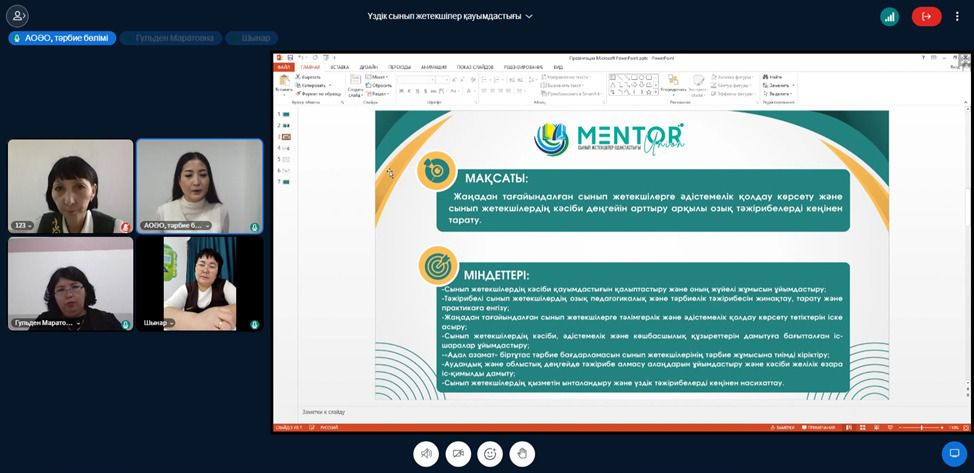Adjust the PowerPoint zoom slider
This screenshot has height=473, width=974.
tap(920, 428)
